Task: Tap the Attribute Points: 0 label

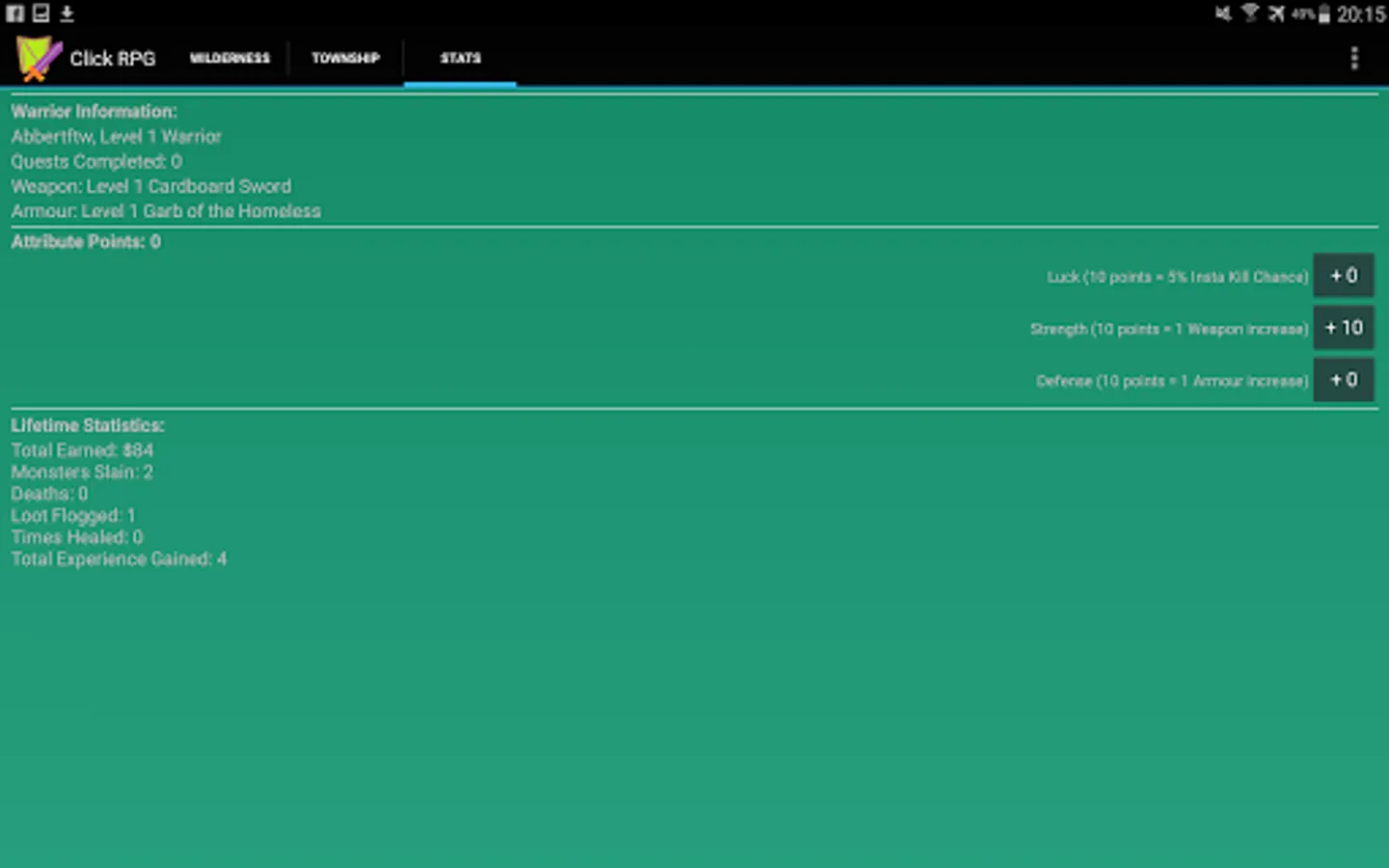Action: (86, 242)
